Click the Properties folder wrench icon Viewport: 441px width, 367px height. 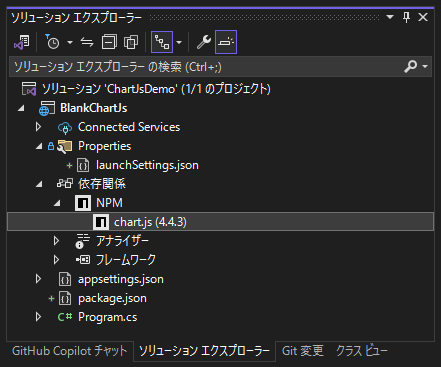click(x=64, y=147)
